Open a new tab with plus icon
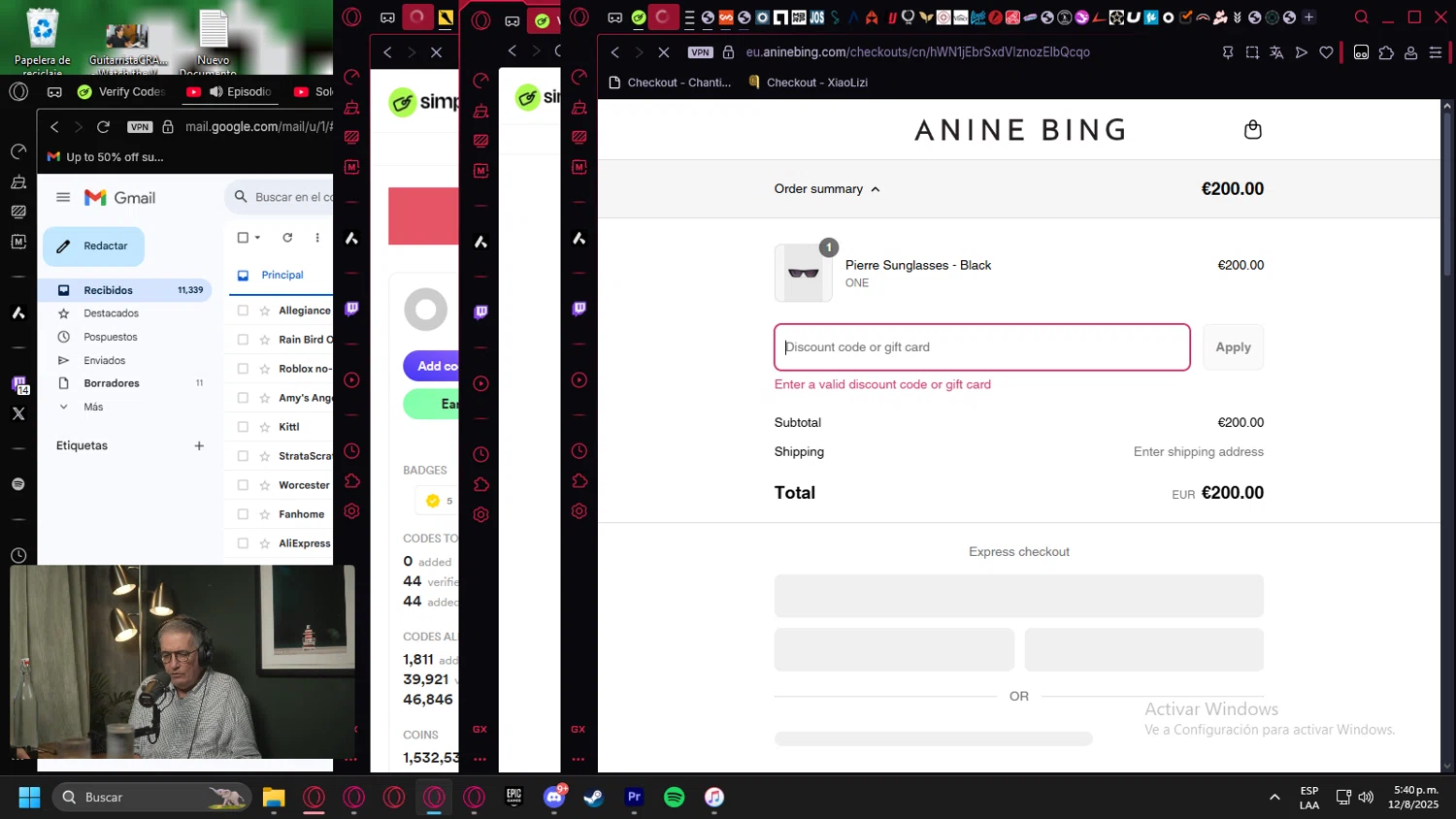Screen dimensions: 1456x819 pos(1308,17)
